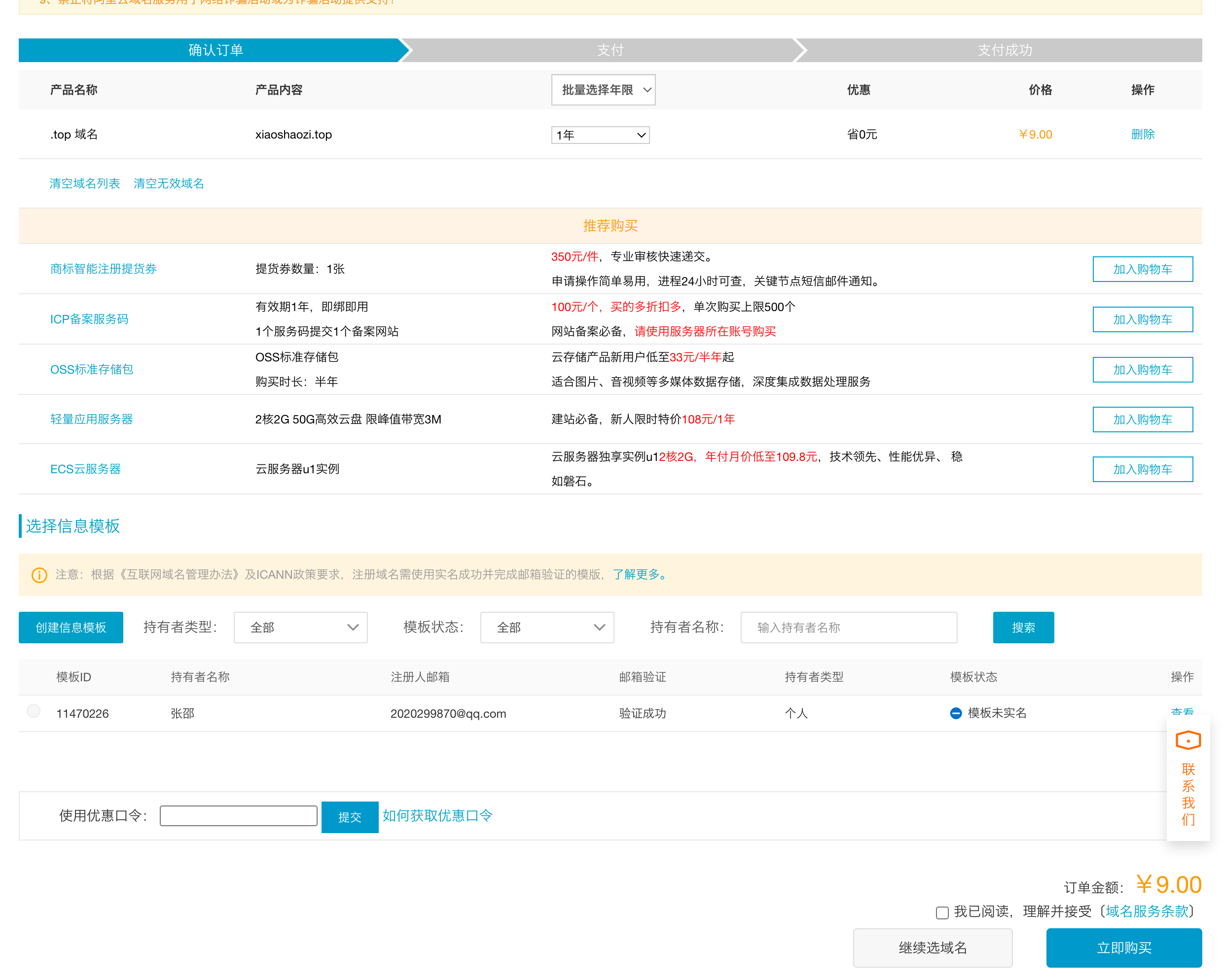Viewport: 1223px width, 980px height.
Task: Focus the 输入持有者名称 input field
Action: click(849, 627)
